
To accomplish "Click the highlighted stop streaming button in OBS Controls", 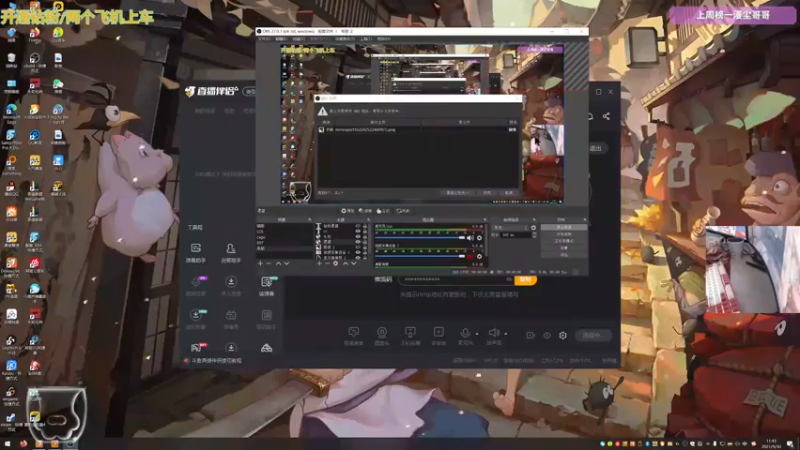I will pos(564,227).
